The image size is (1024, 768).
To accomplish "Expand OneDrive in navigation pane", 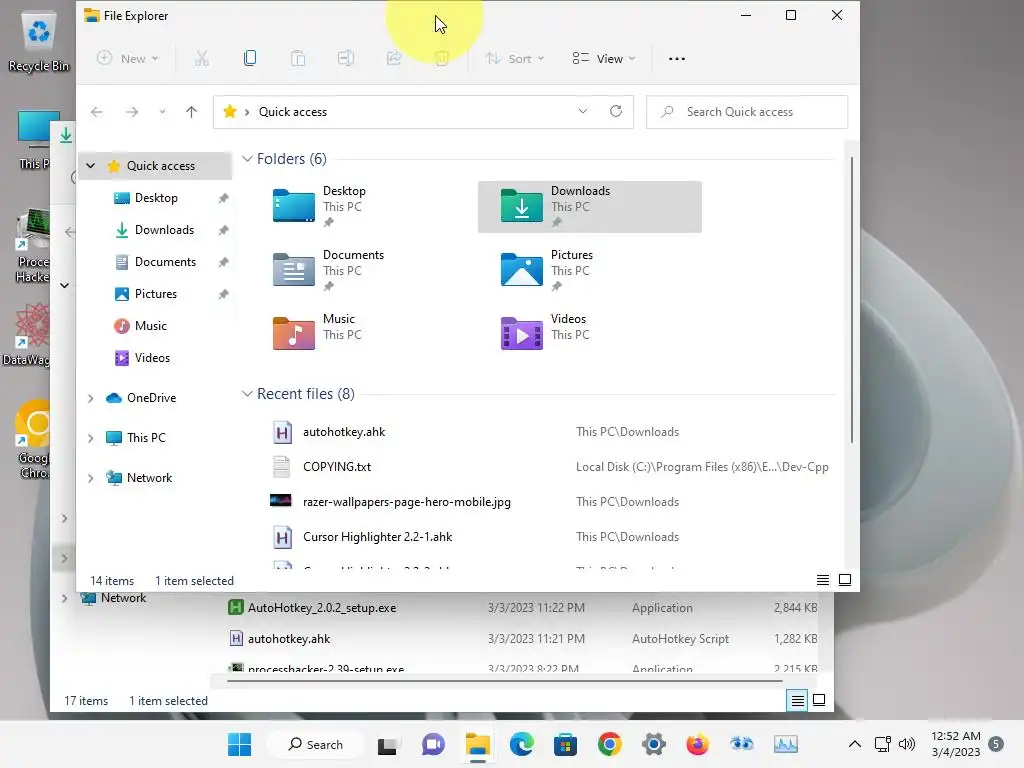I will tap(91, 398).
